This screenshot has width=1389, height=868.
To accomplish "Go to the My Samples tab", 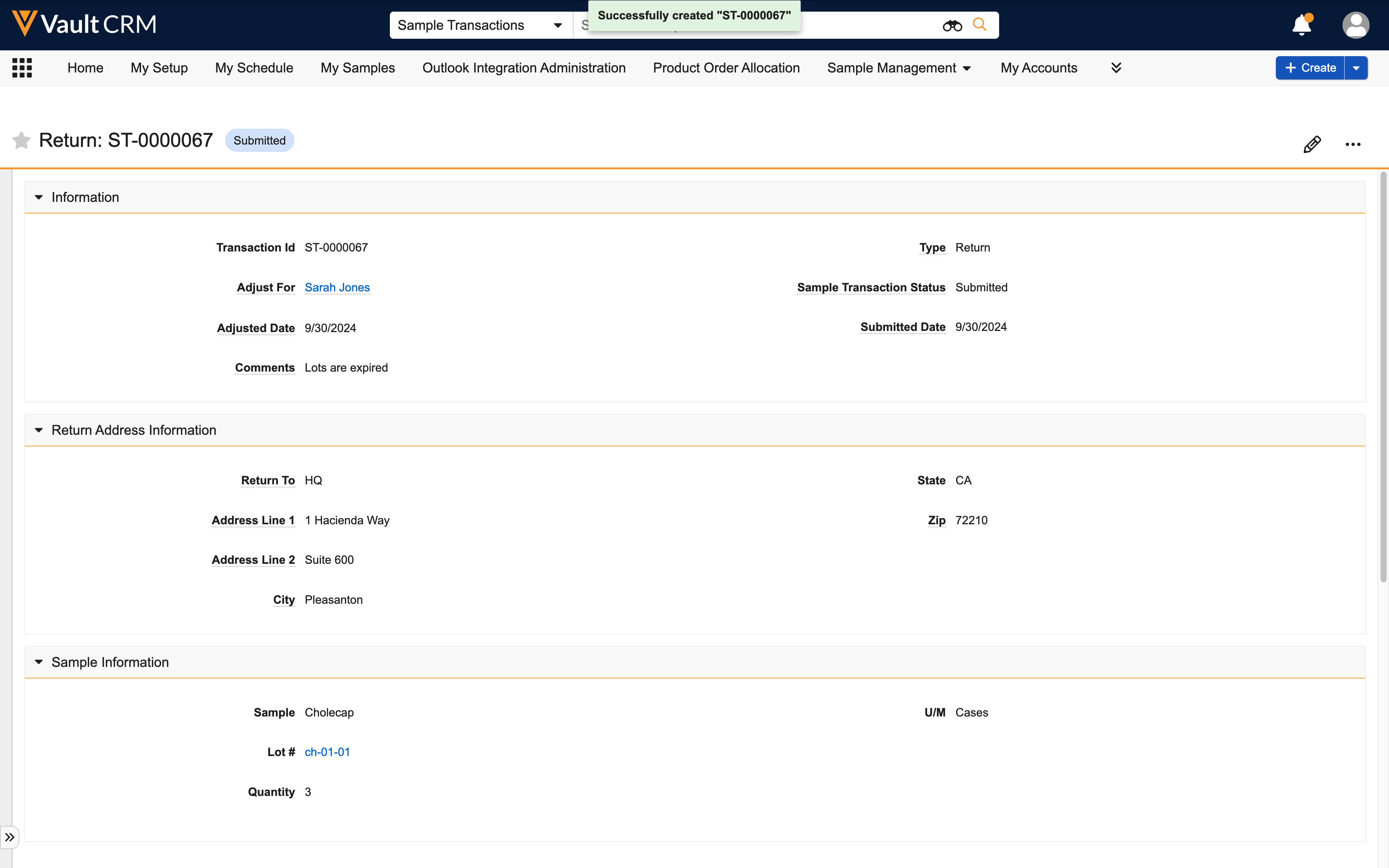I will (358, 68).
